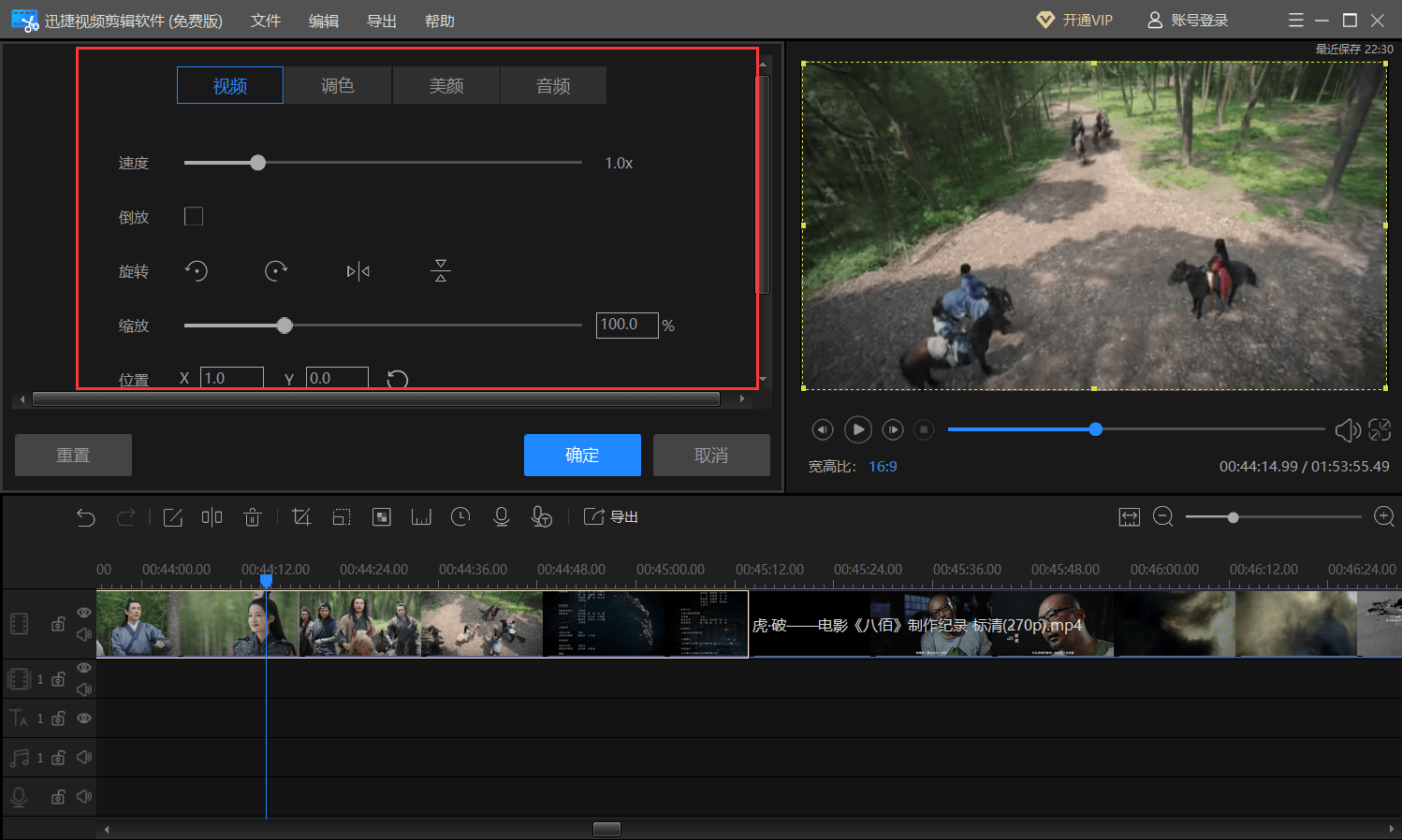Open the 导出 menu in menu bar
This screenshot has height=840, width=1402.
(x=382, y=21)
